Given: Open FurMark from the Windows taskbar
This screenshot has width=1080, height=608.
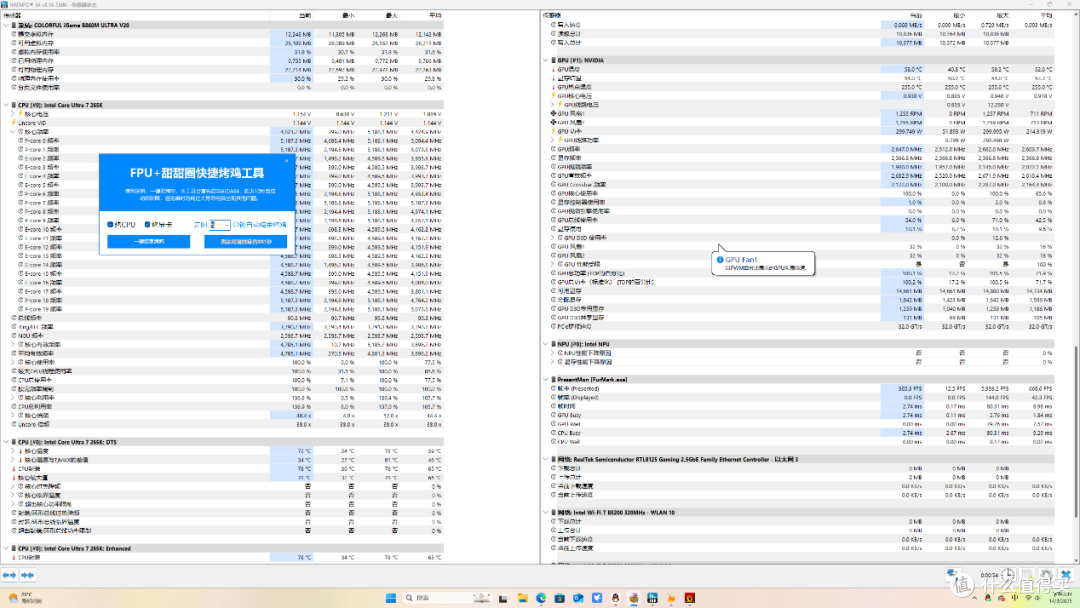Looking at the screenshot, I should point(689,598).
